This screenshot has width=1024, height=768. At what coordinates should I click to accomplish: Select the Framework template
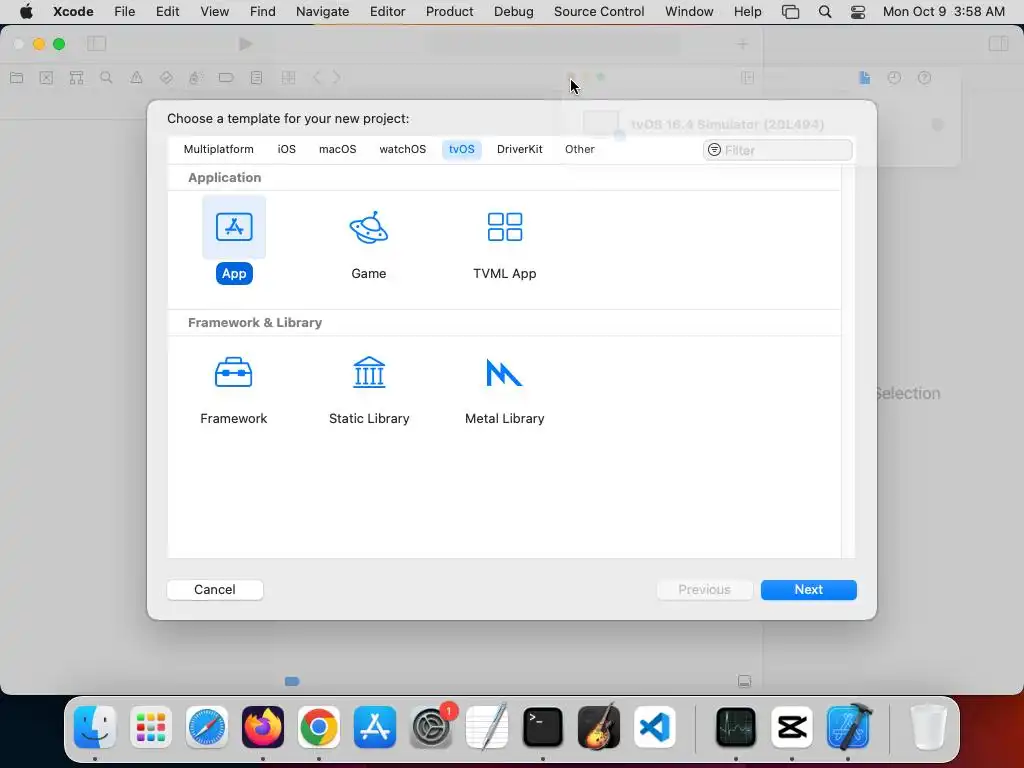pyautogui.click(x=233, y=391)
